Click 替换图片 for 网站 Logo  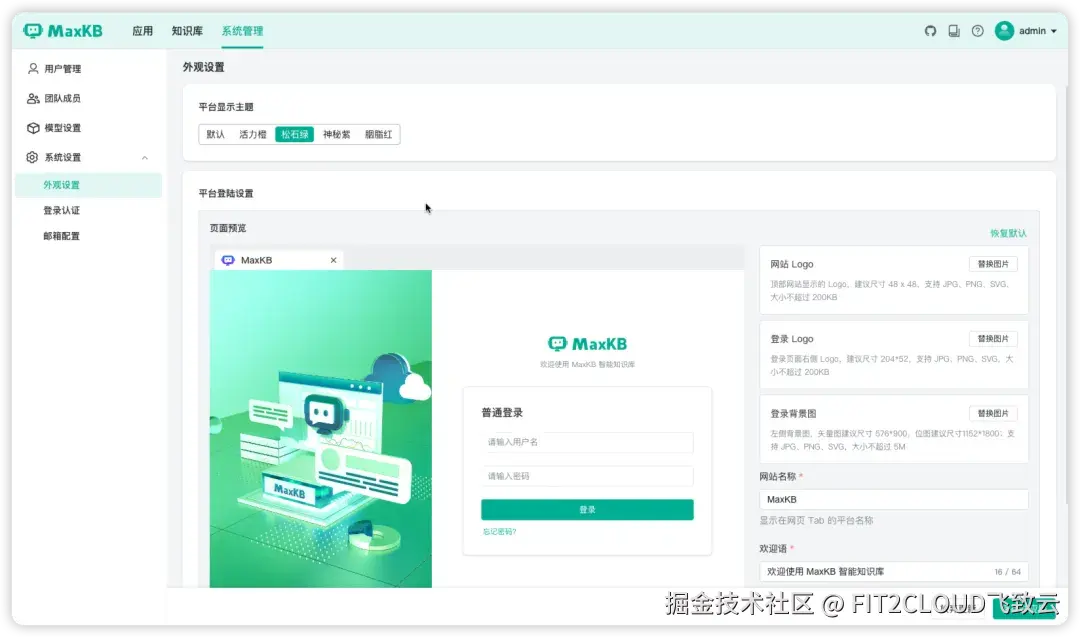[x=993, y=264]
